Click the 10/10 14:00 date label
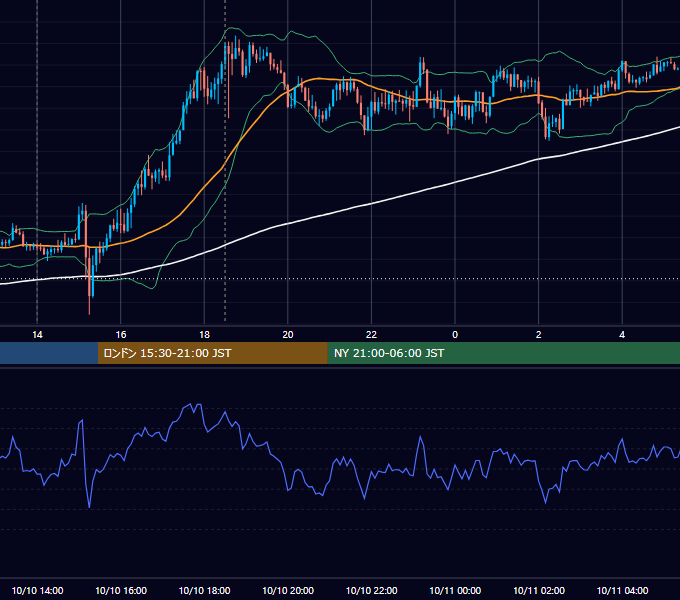Viewport: 680px width, 600px height. pos(37,590)
